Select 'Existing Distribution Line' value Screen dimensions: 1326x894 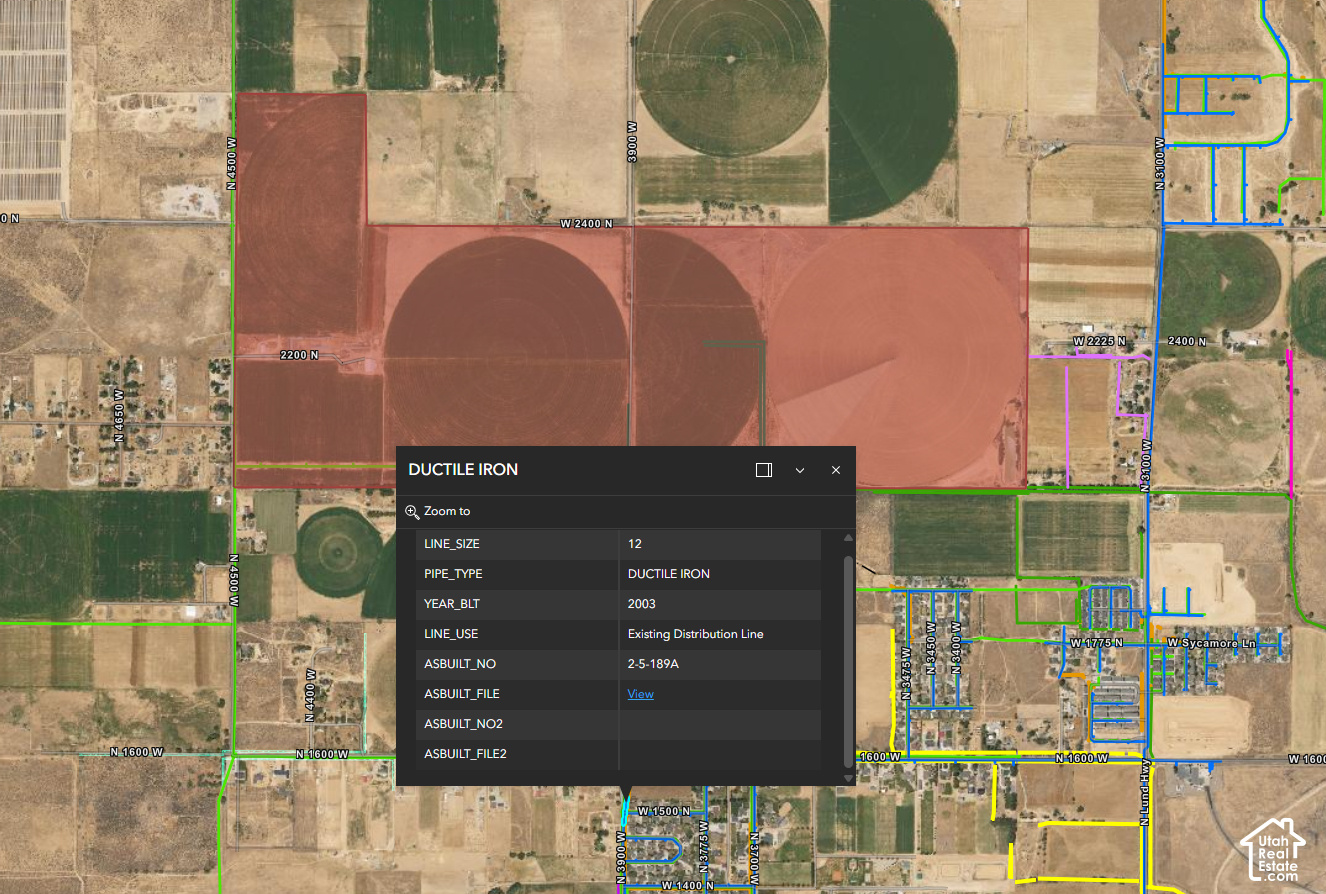pyautogui.click(x=695, y=634)
